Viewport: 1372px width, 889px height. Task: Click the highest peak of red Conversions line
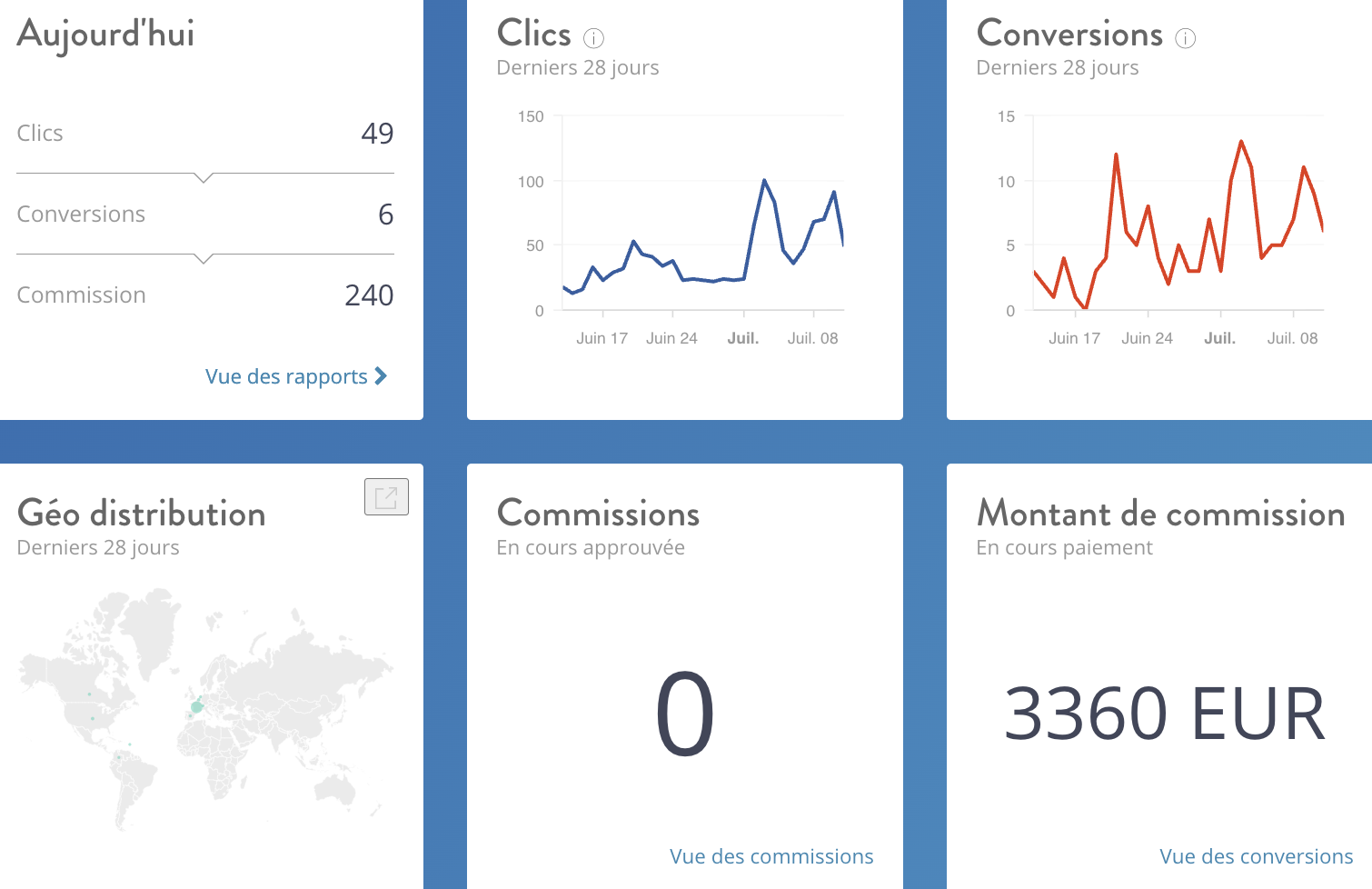[x=1241, y=141]
